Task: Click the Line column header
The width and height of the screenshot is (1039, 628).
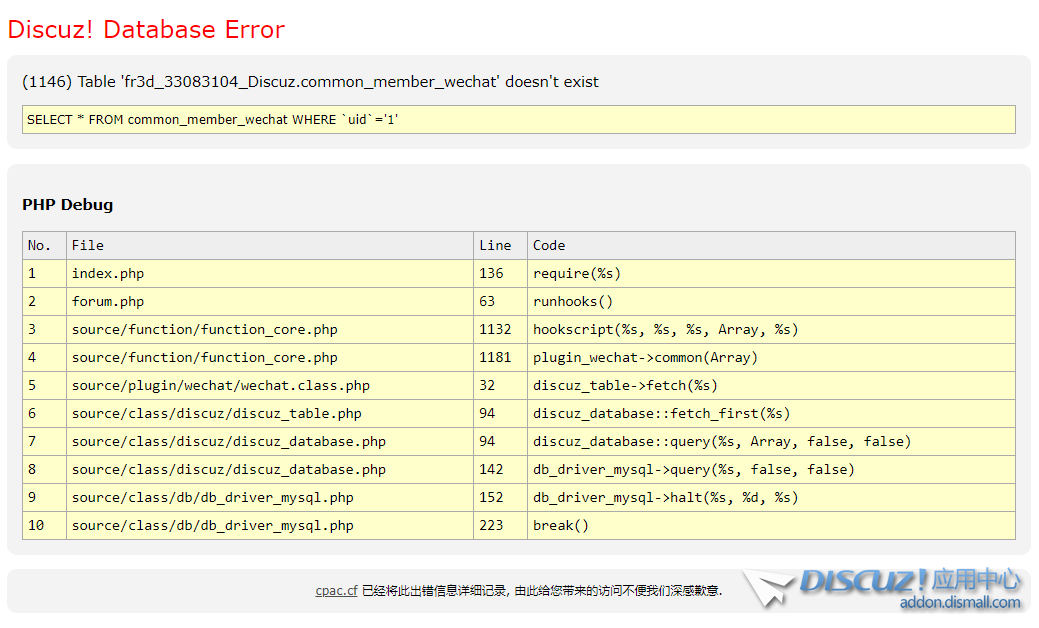Action: point(495,245)
